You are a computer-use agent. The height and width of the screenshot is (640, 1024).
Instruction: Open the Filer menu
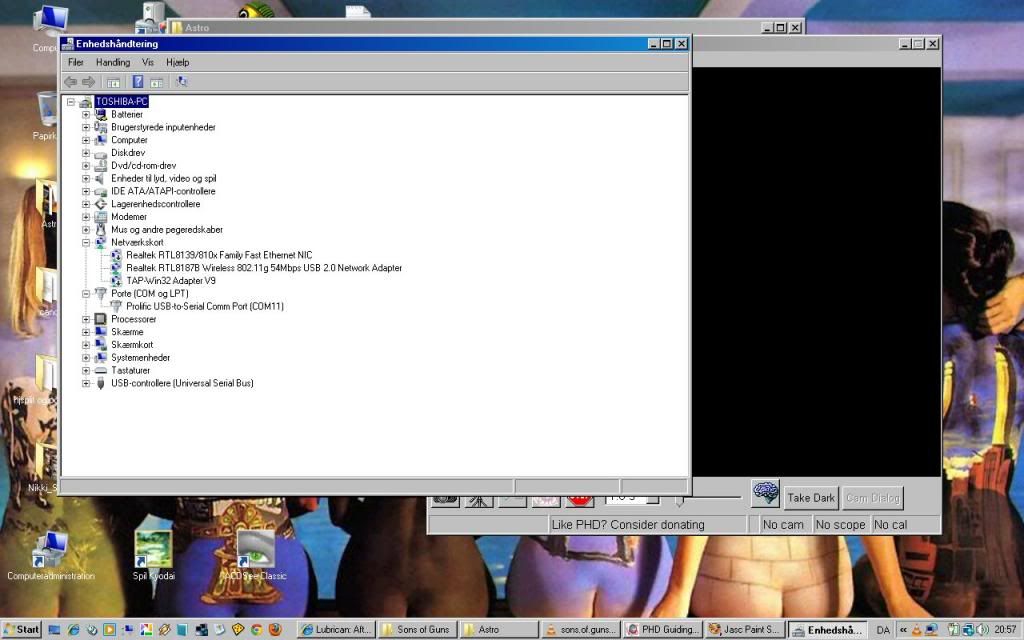[x=76, y=63]
